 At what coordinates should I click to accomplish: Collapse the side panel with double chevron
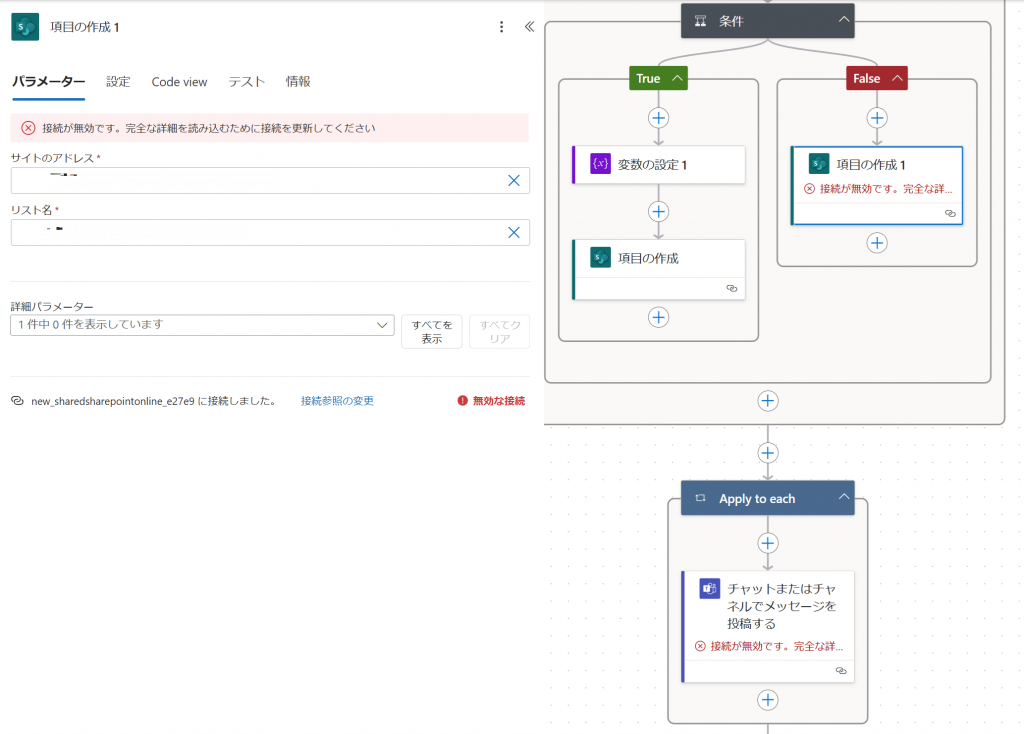(x=529, y=27)
